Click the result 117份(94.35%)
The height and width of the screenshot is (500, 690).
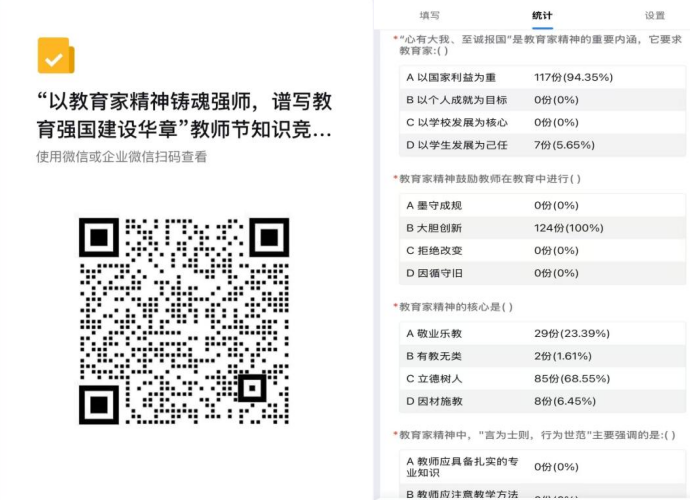(573, 77)
